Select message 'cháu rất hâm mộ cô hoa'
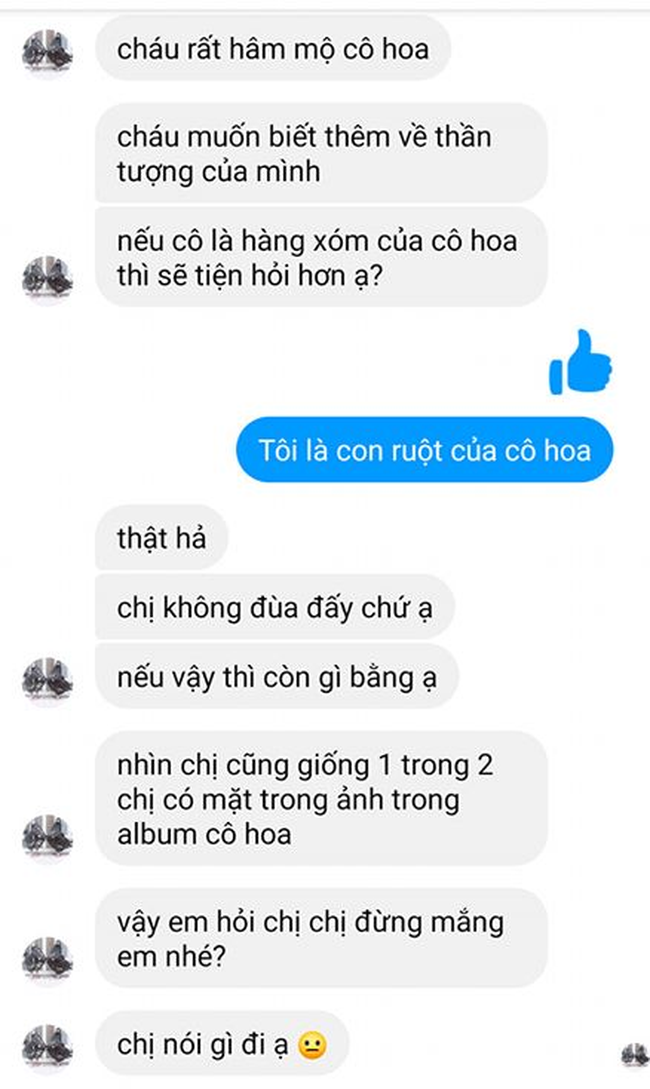 pyautogui.click(x=273, y=49)
